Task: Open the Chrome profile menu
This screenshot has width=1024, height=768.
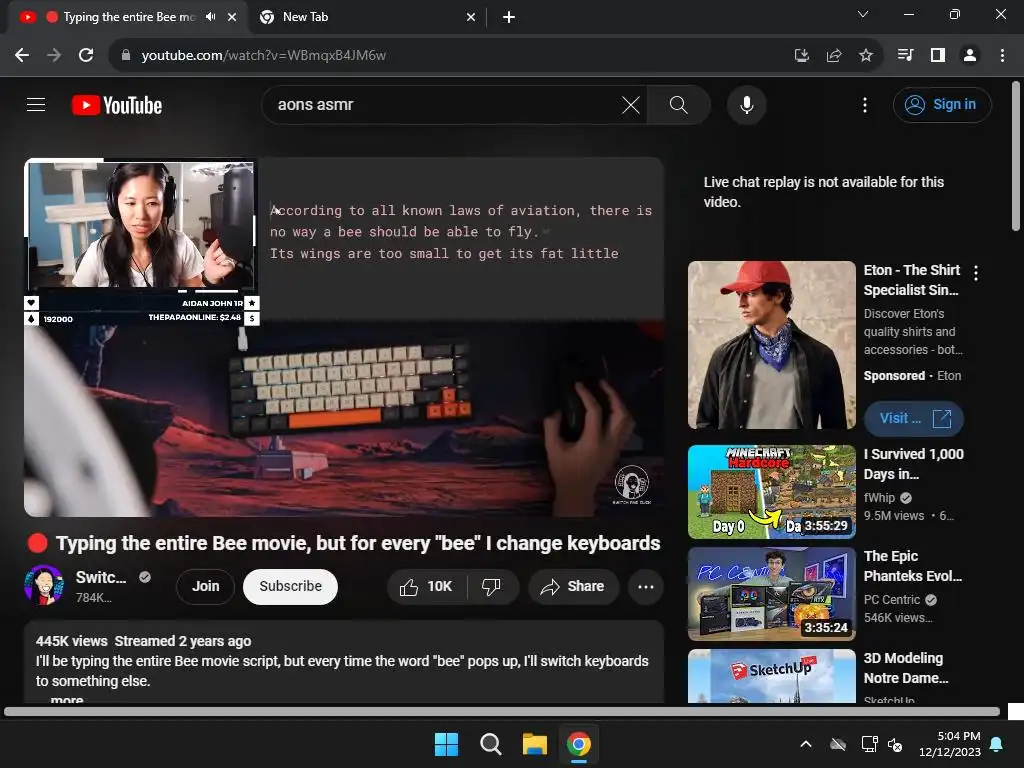Action: [970, 55]
